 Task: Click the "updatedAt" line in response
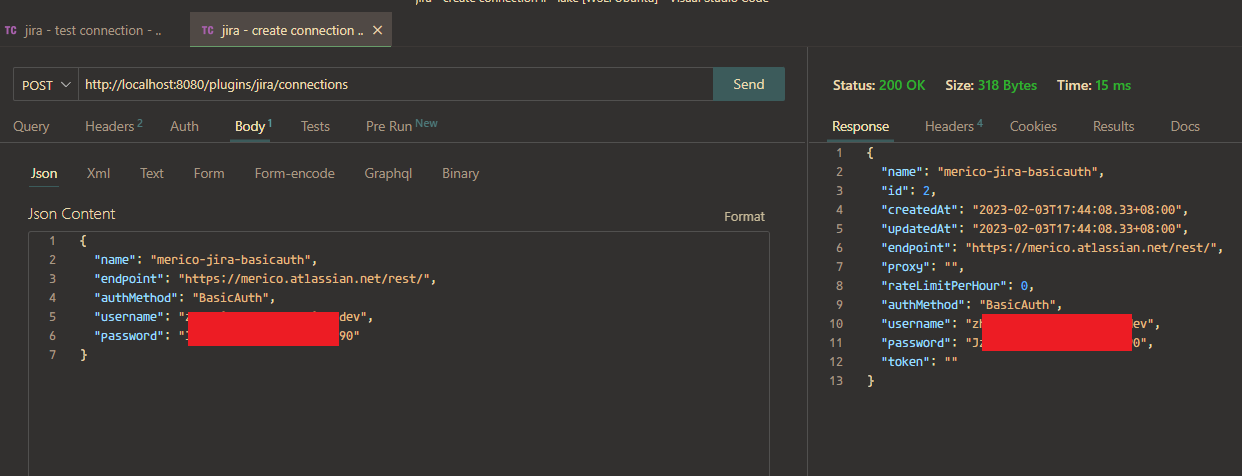(x=1034, y=228)
